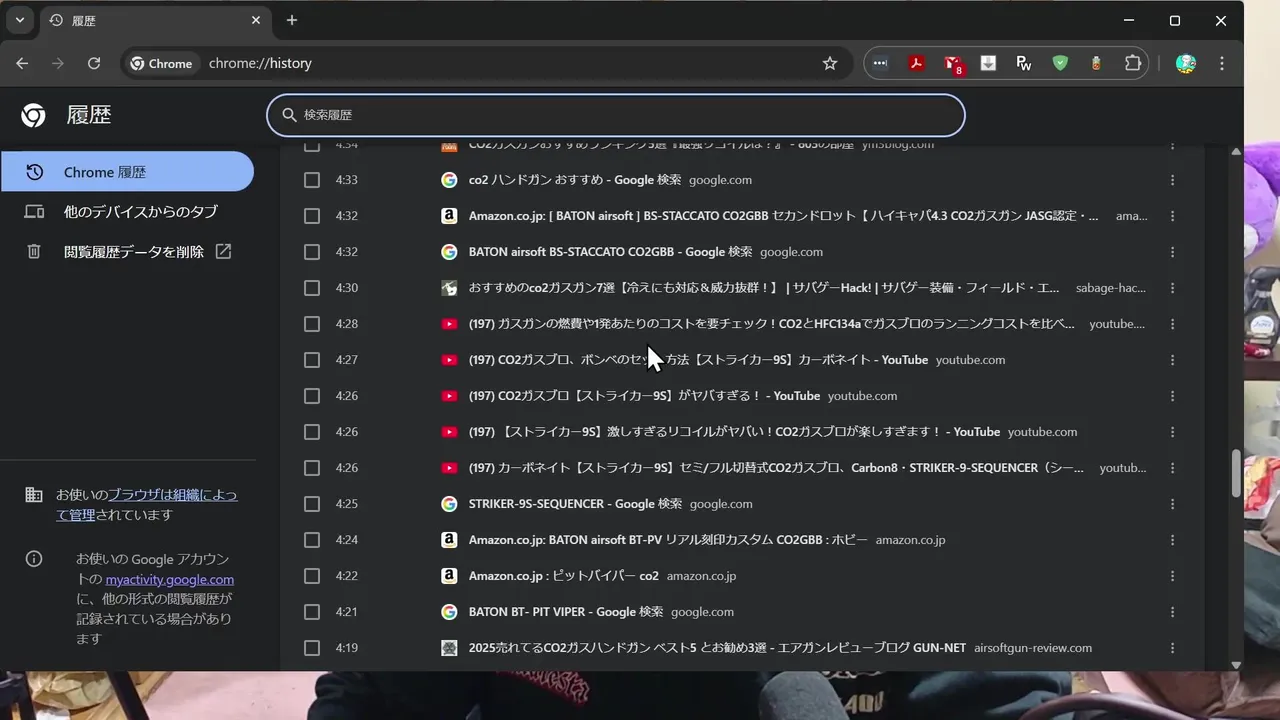Open co2 ハンドガン おすすめ Google search entry

pos(575,180)
